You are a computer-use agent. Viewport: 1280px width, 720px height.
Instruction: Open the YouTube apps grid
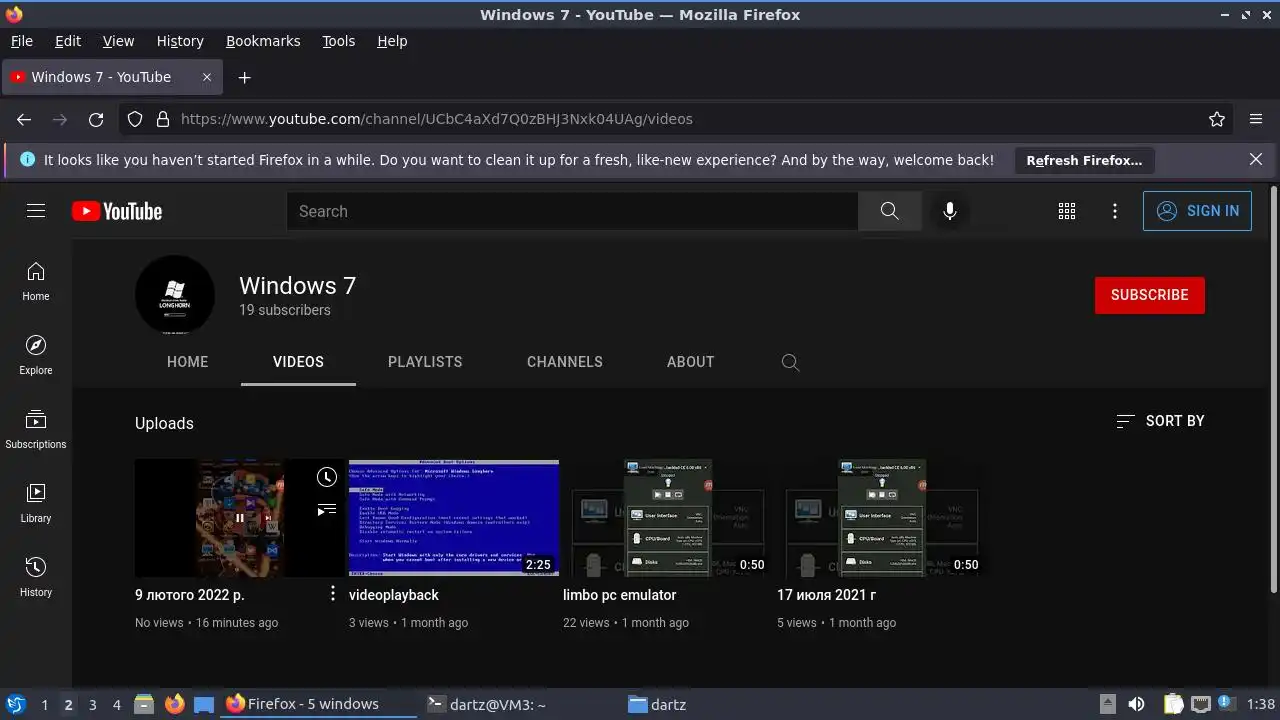coord(1067,211)
